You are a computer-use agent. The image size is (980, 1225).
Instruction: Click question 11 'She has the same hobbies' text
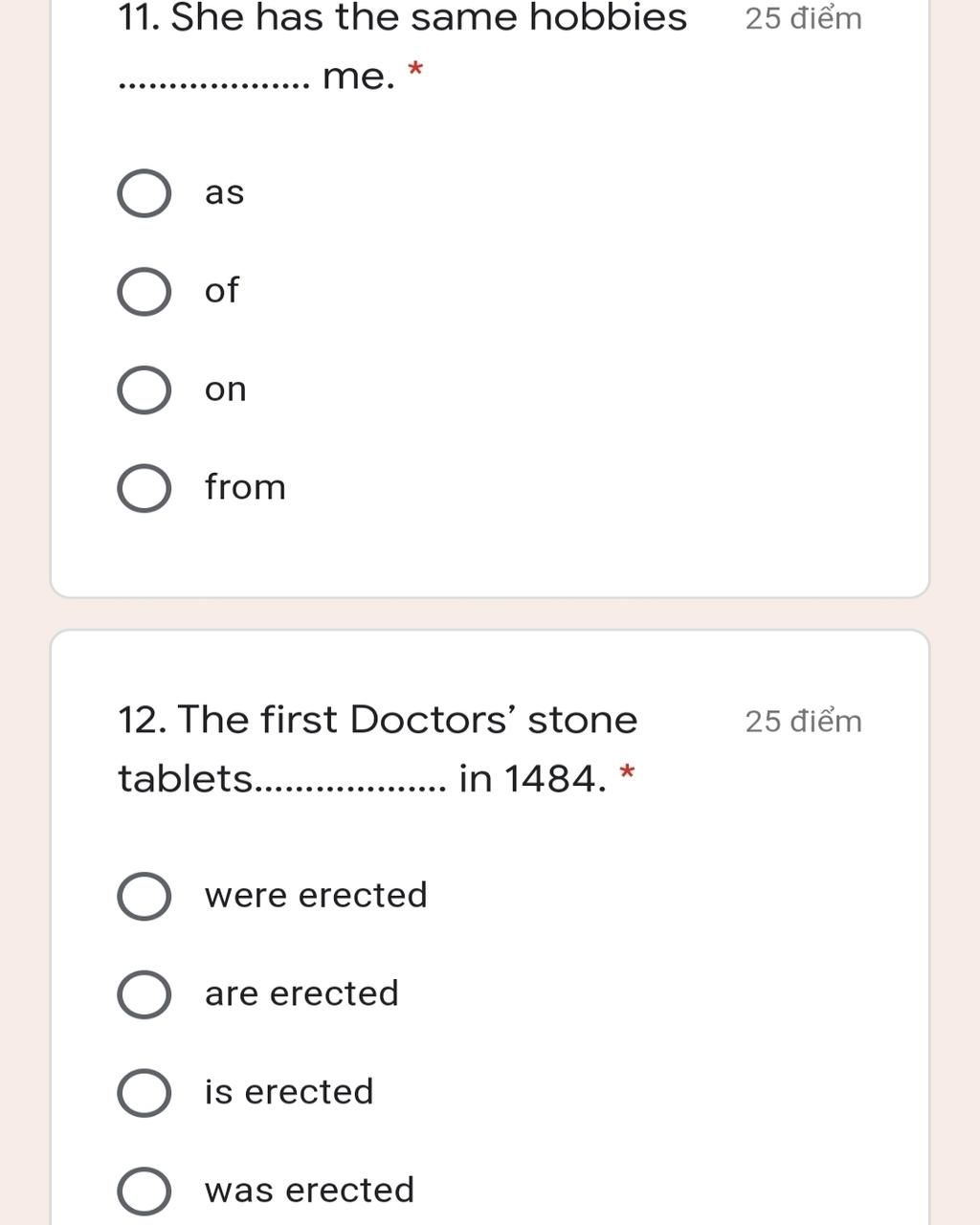point(402,19)
